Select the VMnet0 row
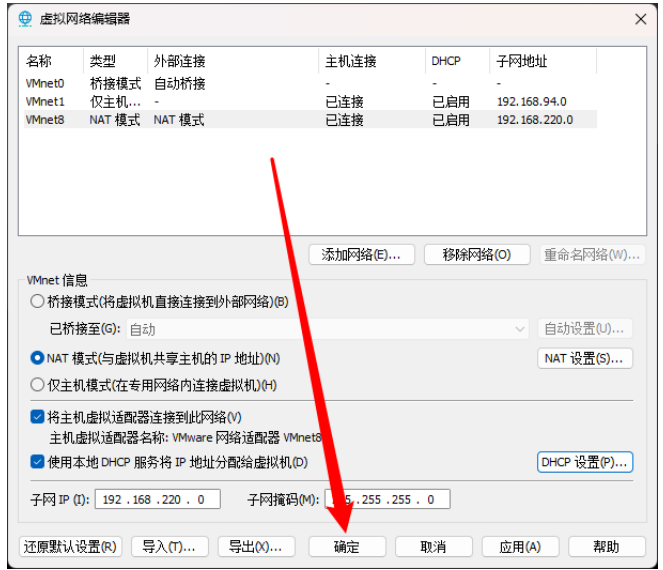663x570 pixels. pyautogui.click(x=310, y=83)
